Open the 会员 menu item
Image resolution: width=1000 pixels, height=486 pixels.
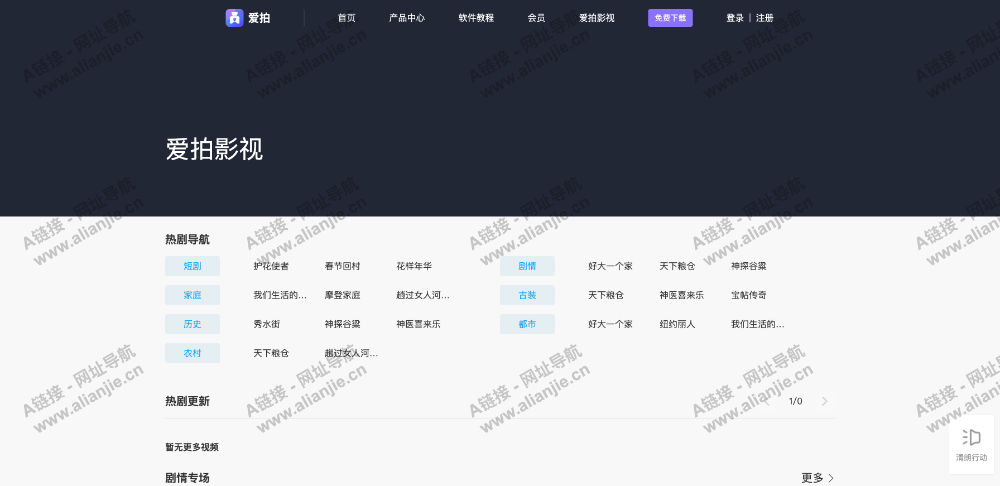(x=536, y=18)
